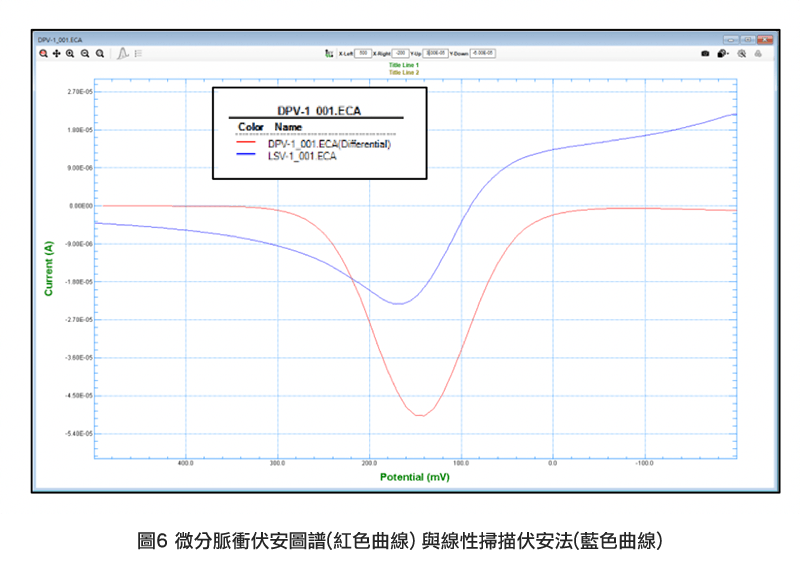Click the magnifier icon beside the palette dropdown

pos(742,53)
